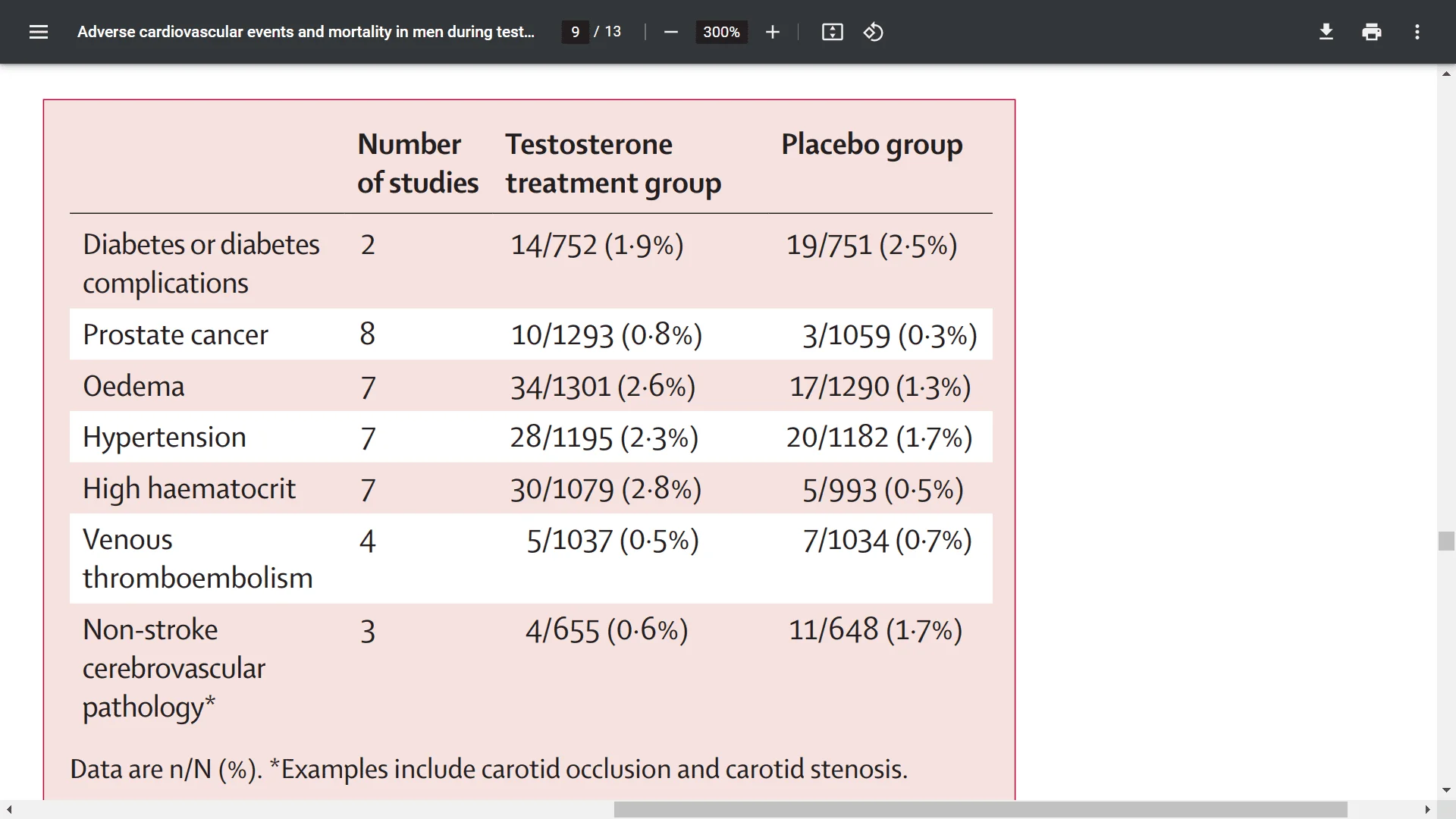Image resolution: width=1456 pixels, height=819 pixels.
Task: Click the scroll right arrow
Action: (x=1427, y=810)
